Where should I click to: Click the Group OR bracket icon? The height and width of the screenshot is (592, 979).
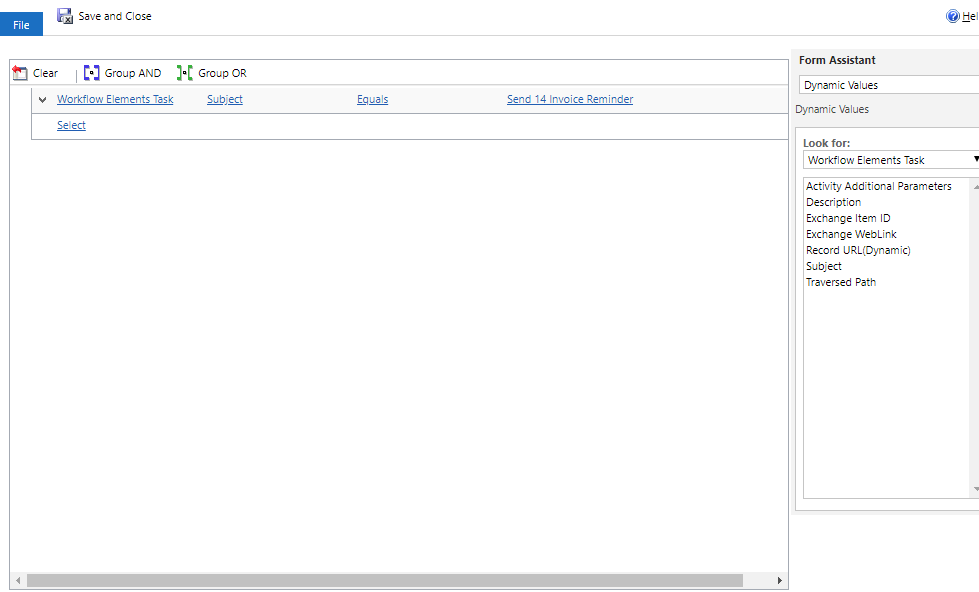tap(185, 73)
